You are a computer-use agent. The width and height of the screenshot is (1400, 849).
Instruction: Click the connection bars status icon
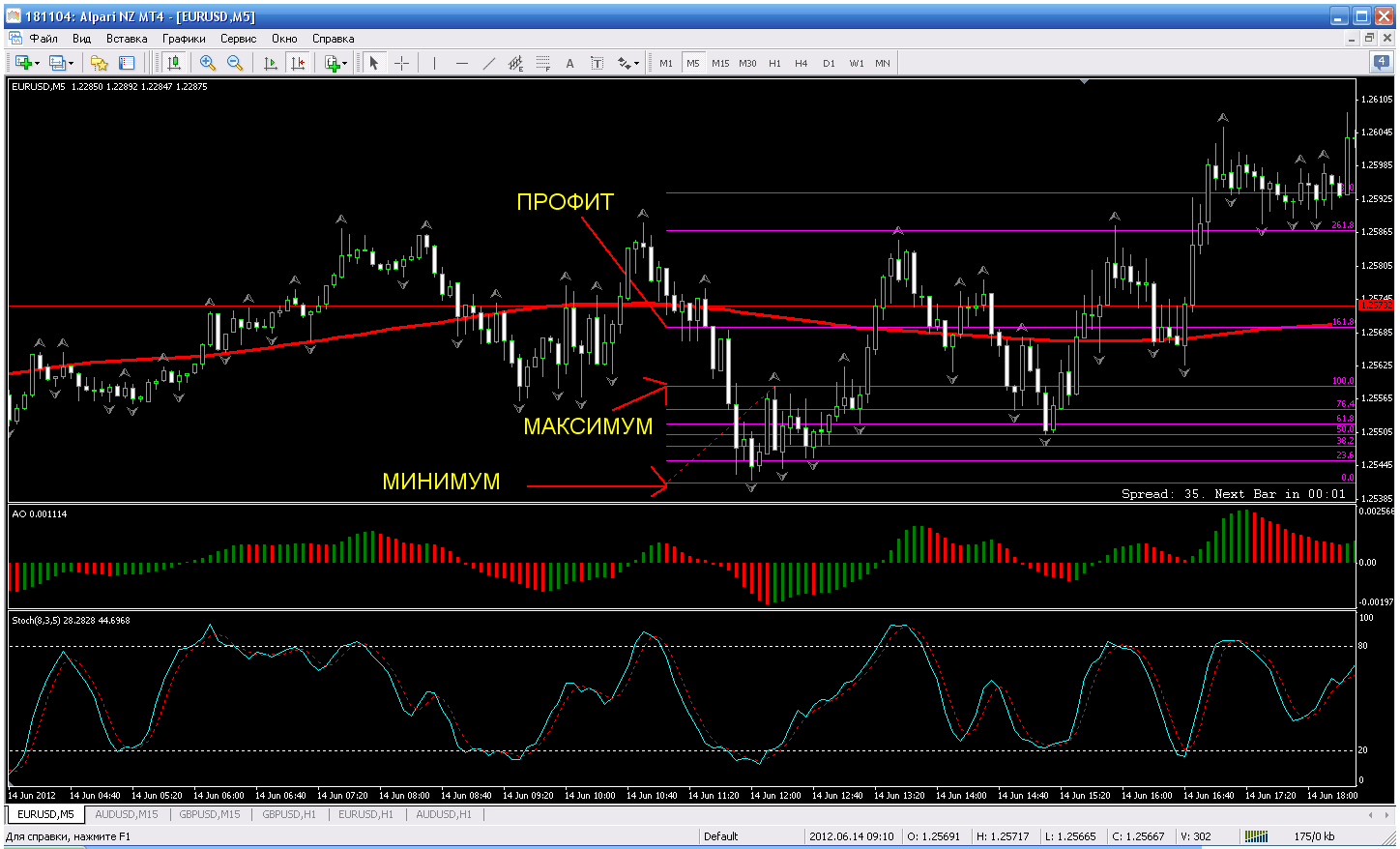click(x=1256, y=836)
